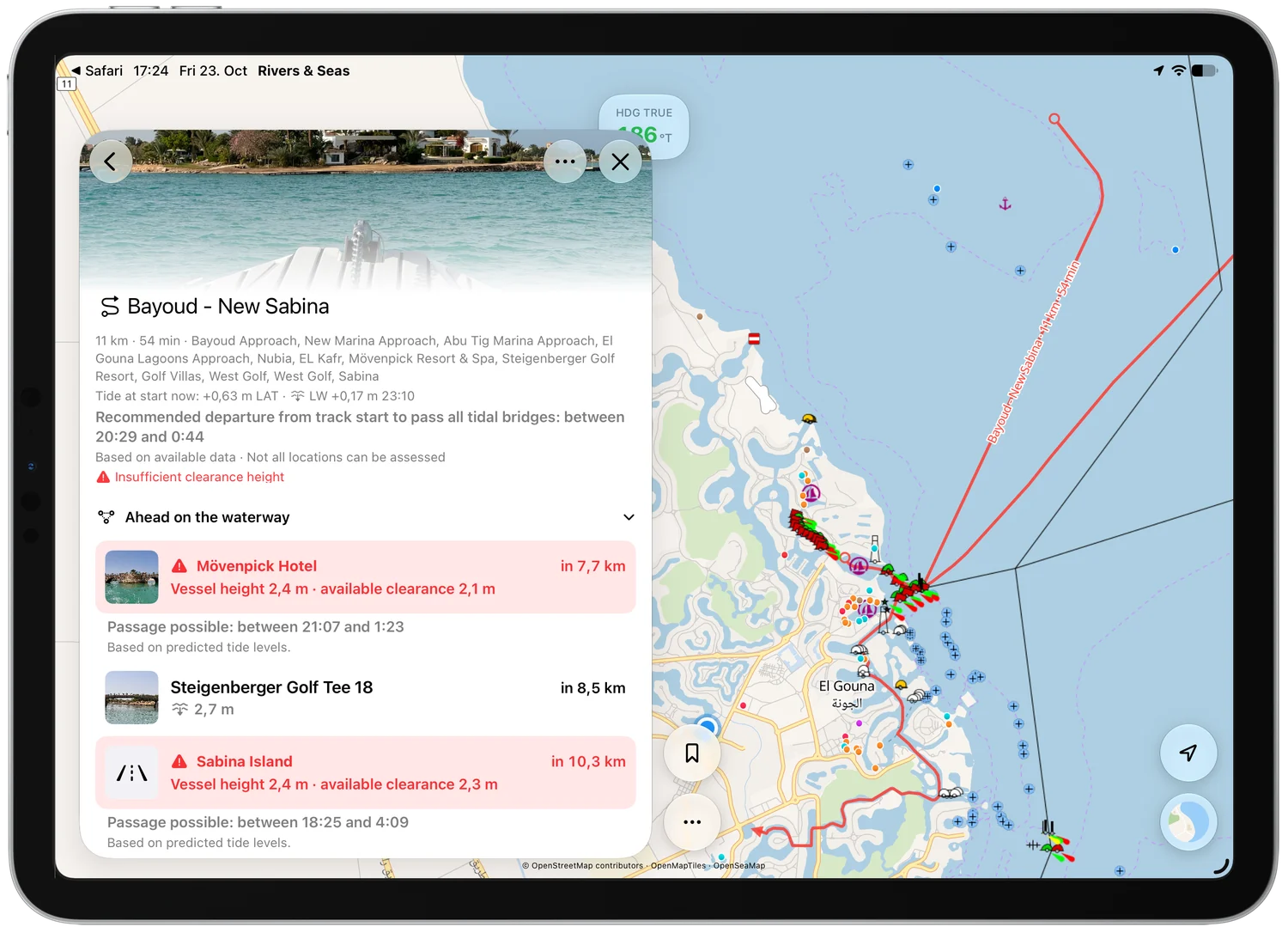Tap the Sabina Passage possible 18:25 text
1288x933 pixels.
tap(258, 822)
